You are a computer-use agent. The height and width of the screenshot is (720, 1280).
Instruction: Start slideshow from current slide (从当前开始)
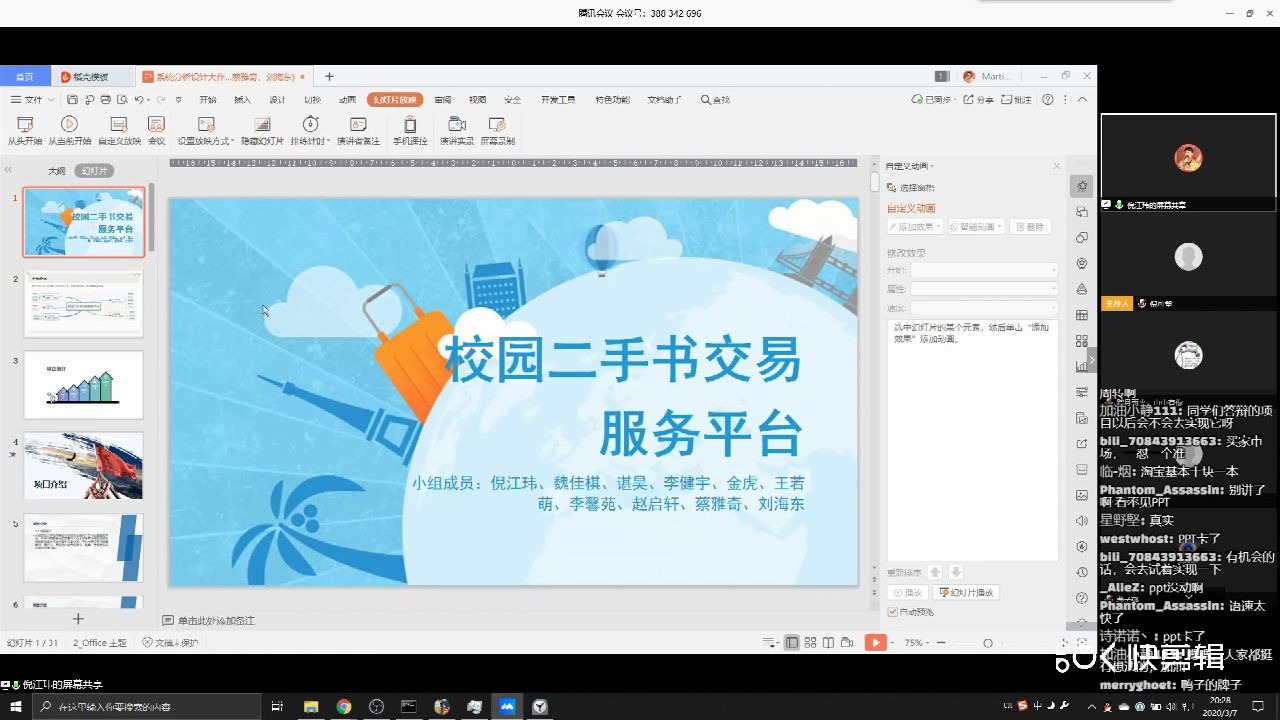tap(69, 130)
